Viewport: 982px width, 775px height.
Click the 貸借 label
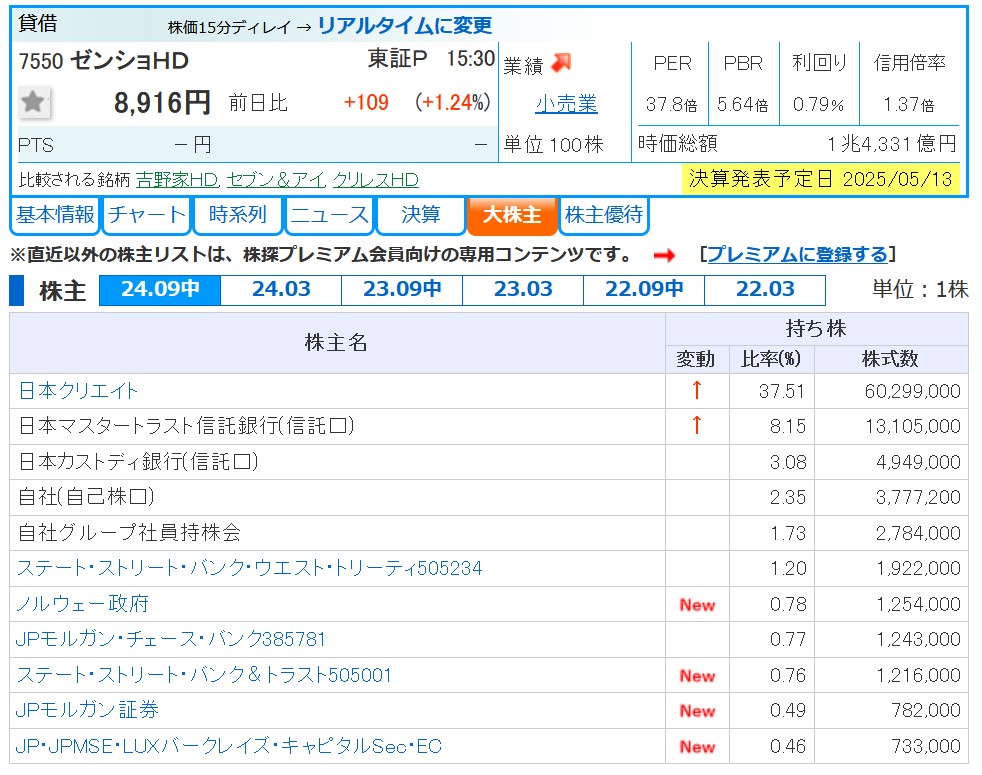tap(38, 23)
